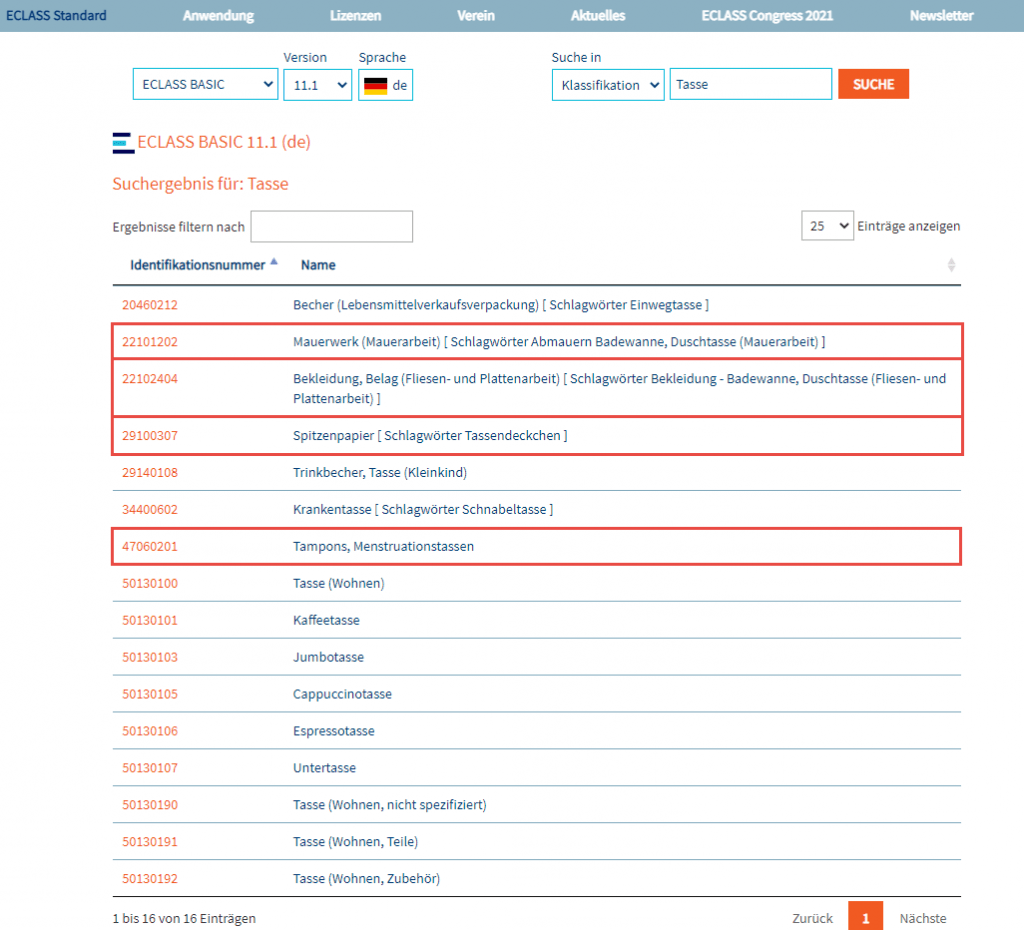Image resolution: width=1024 pixels, height=930 pixels.
Task: Select the Tampons, Menstruationstassen name
Action: (x=383, y=547)
